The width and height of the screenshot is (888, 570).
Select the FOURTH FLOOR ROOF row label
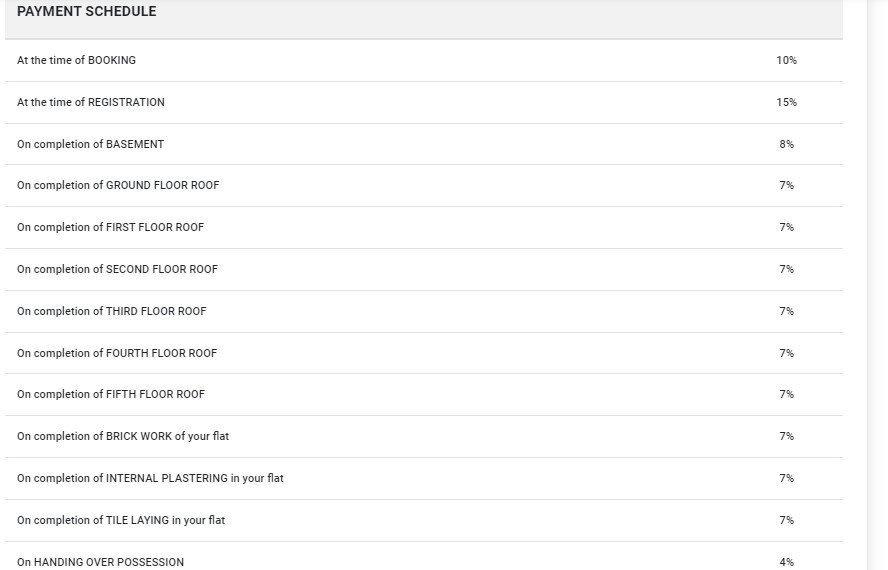tap(117, 353)
